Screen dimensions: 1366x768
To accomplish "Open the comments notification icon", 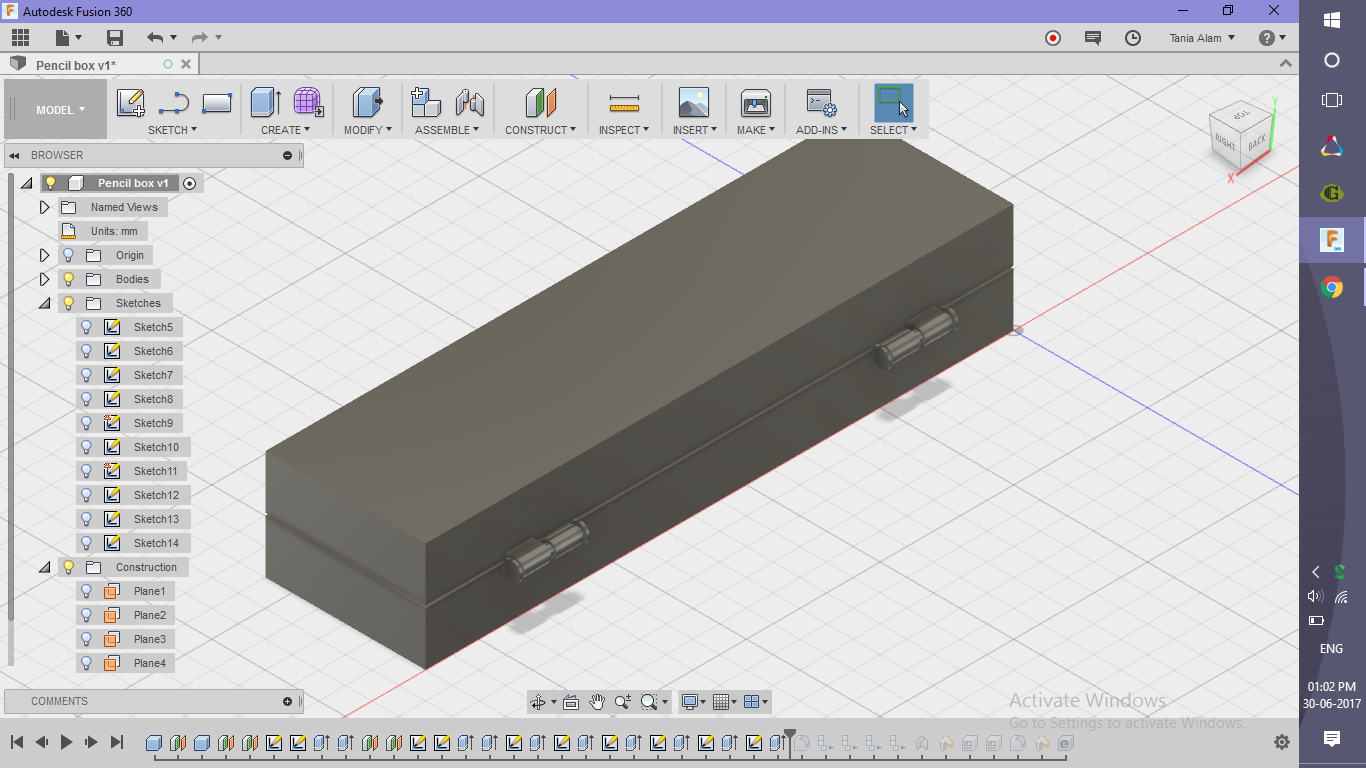I will tap(1093, 38).
